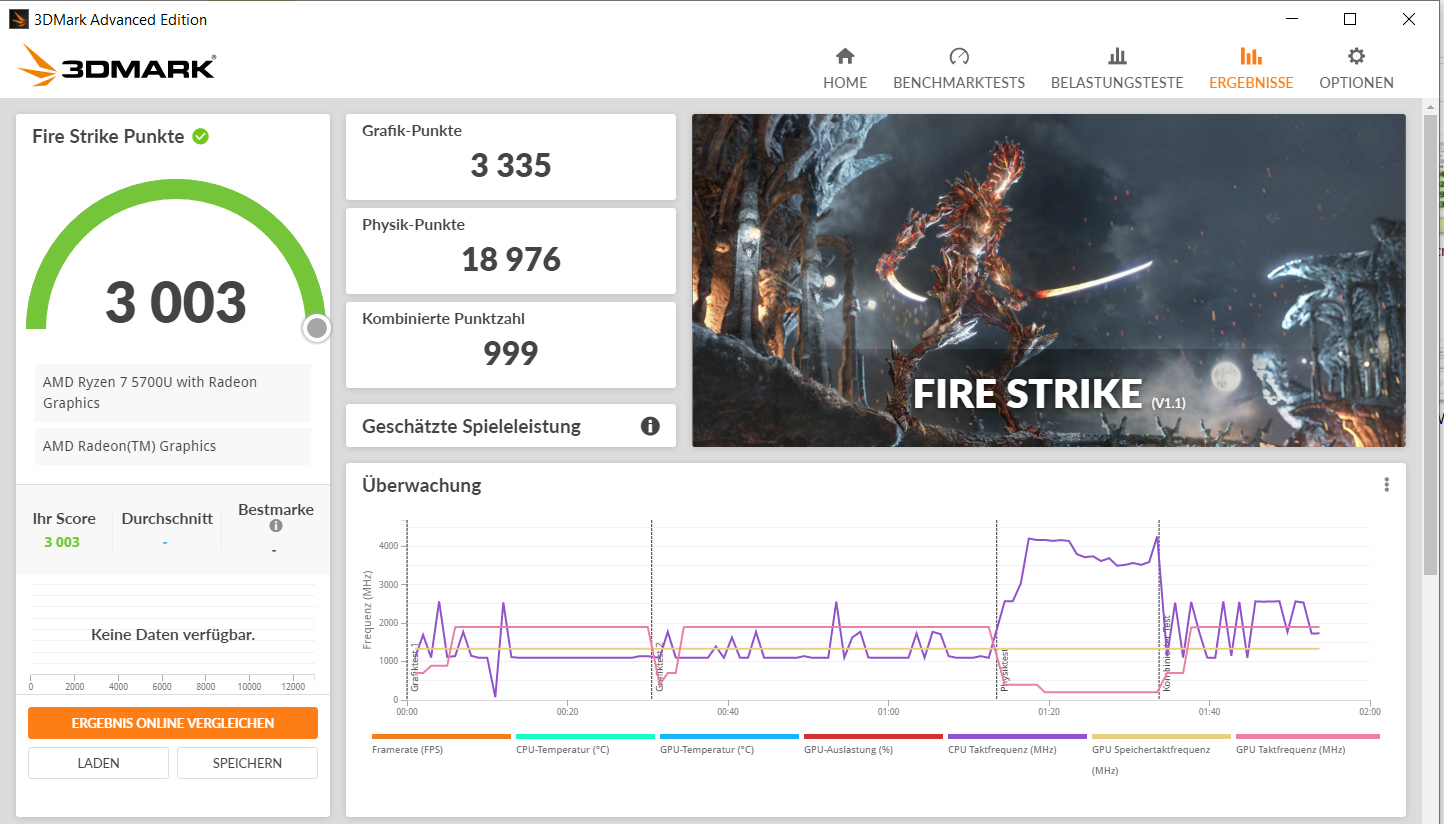Toggle the Framerate (FPS) legend series
1444x824 pixels.
coord(441,743)
